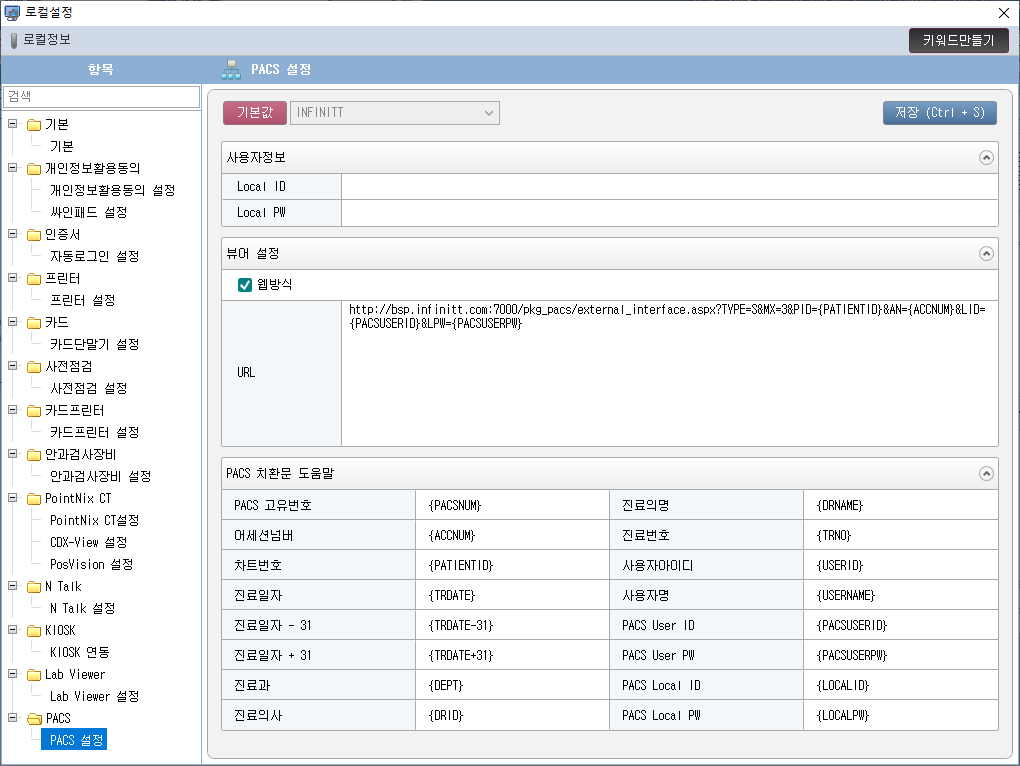The height and width of the screenshot is (766, 1020).
Task: Collapse the 사용자정보 section
Action: click(x=986, y=158)
